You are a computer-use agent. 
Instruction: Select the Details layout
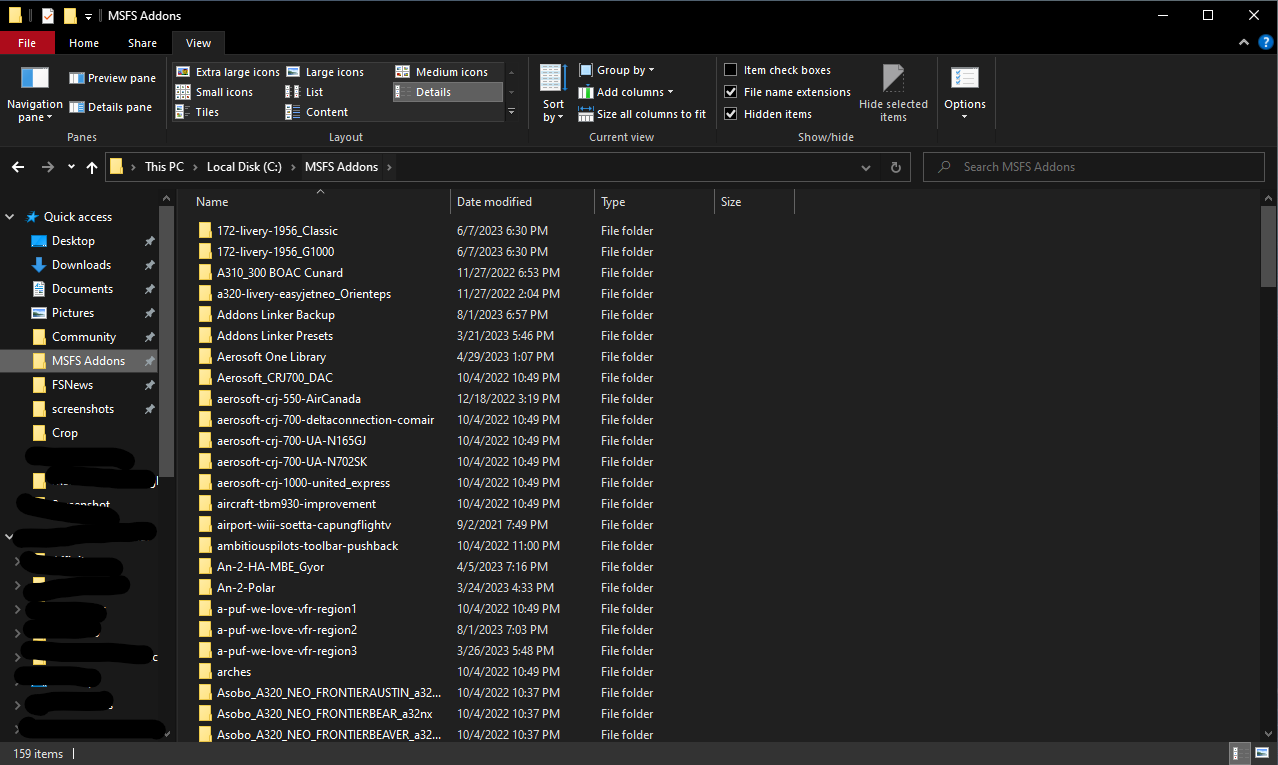pos(447,92)
